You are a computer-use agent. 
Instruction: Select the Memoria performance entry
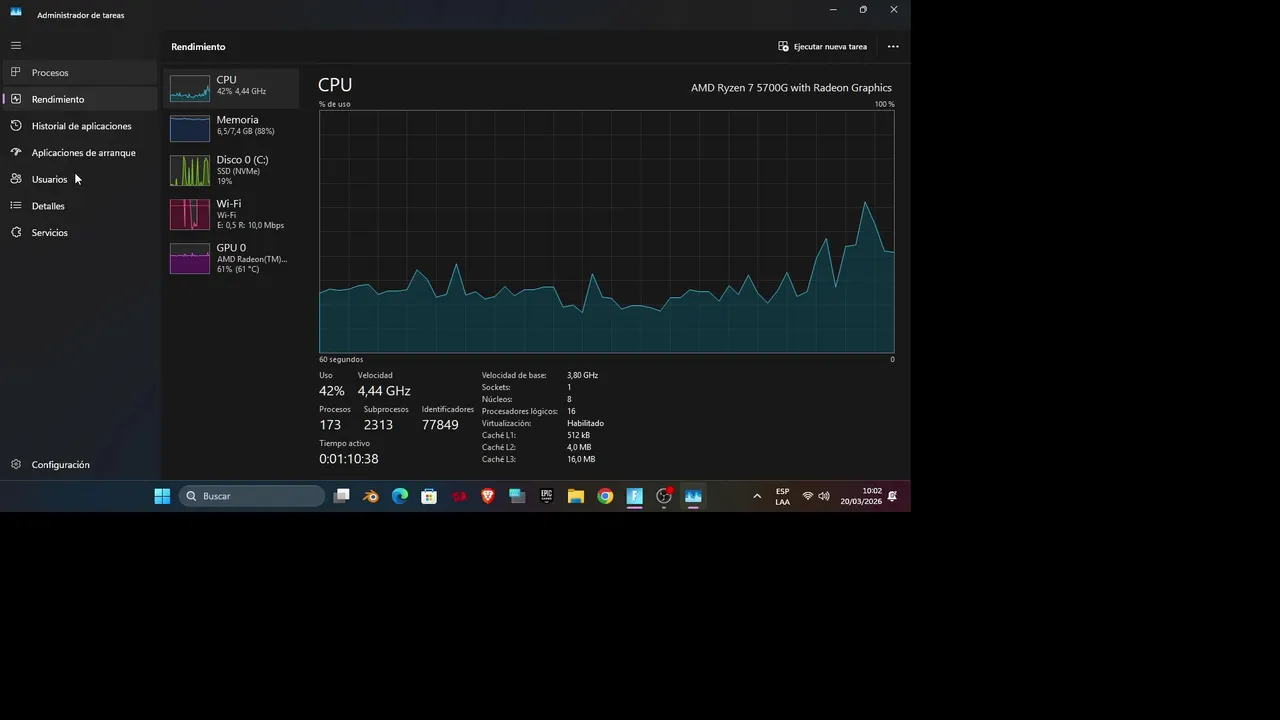coord(231,128)
